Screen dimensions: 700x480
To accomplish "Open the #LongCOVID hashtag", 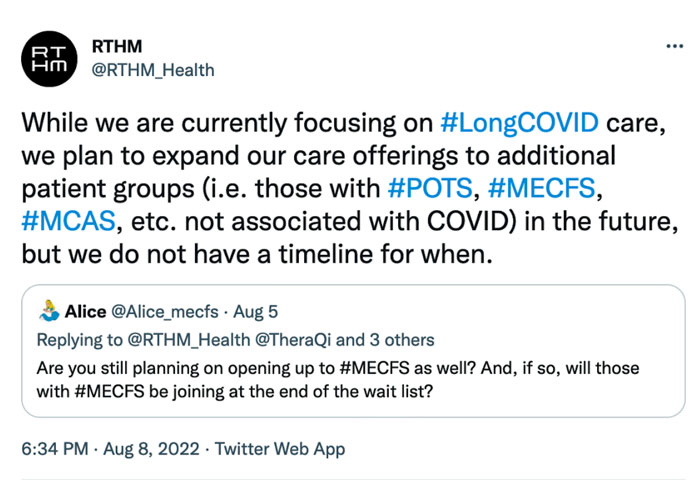I will click(519, 122).
